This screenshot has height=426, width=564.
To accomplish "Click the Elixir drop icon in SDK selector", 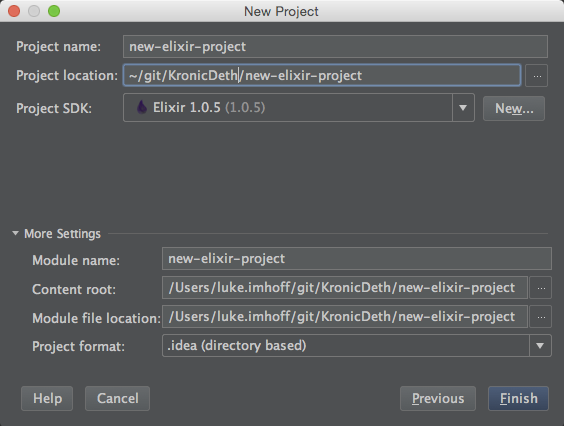I will click(142, 107).
